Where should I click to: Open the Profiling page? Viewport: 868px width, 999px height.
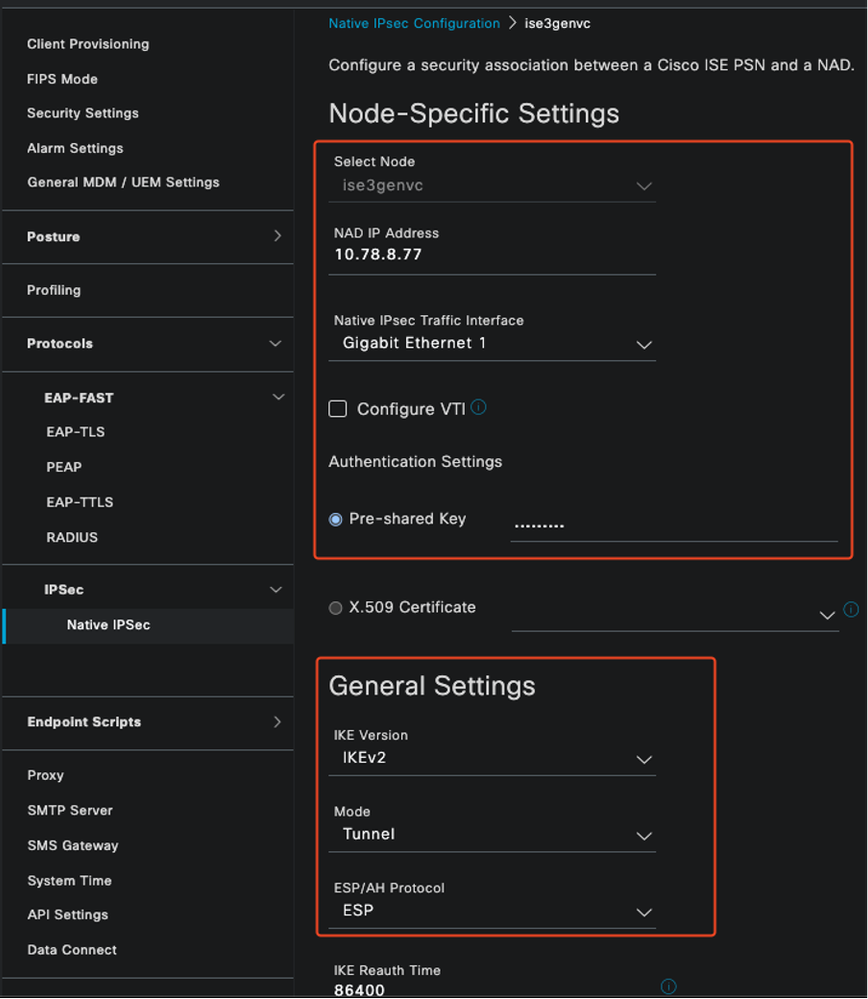[x=54, y=291]
